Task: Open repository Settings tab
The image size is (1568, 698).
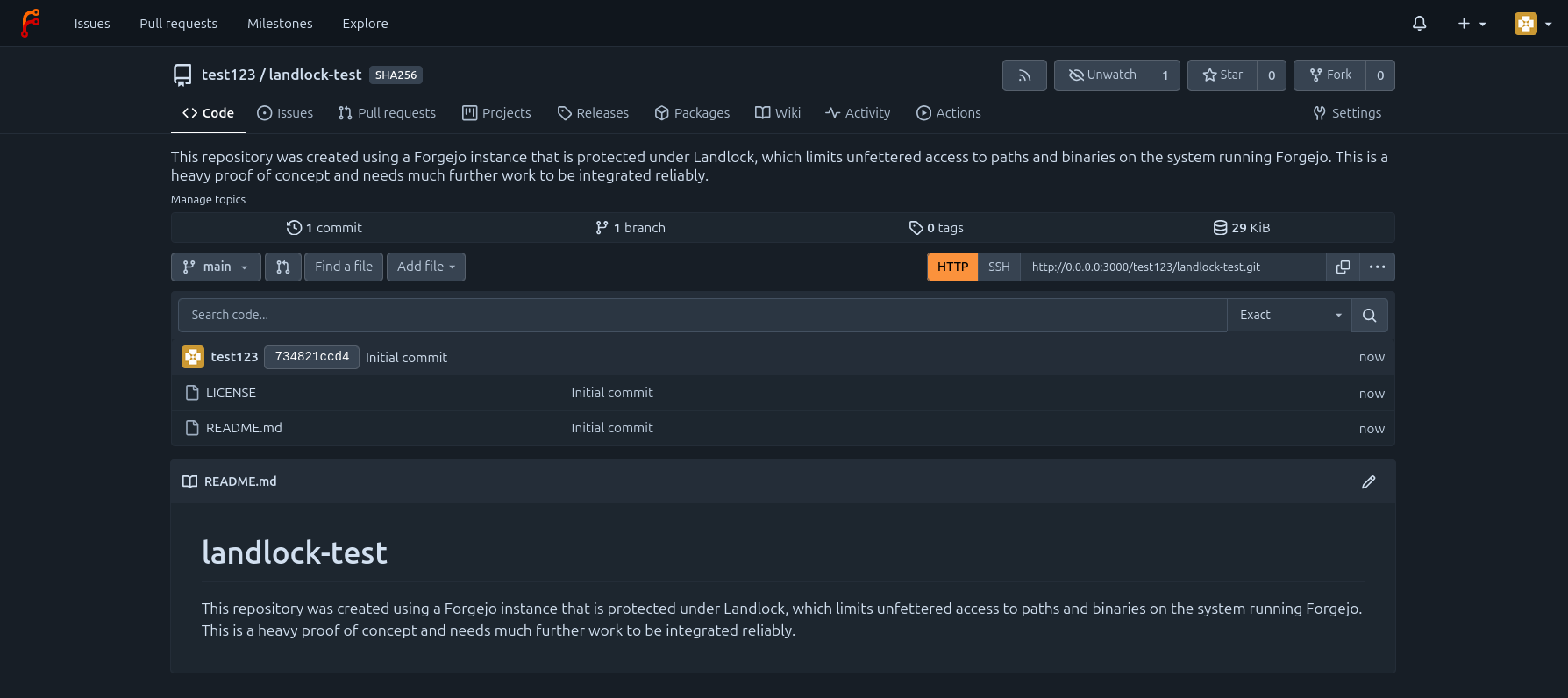Action: 1347,113
